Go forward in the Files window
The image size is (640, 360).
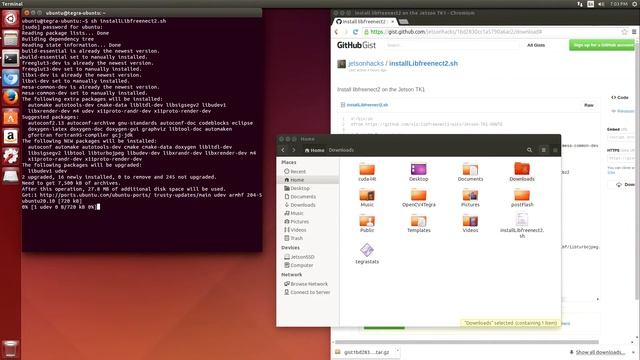[293, 150]
